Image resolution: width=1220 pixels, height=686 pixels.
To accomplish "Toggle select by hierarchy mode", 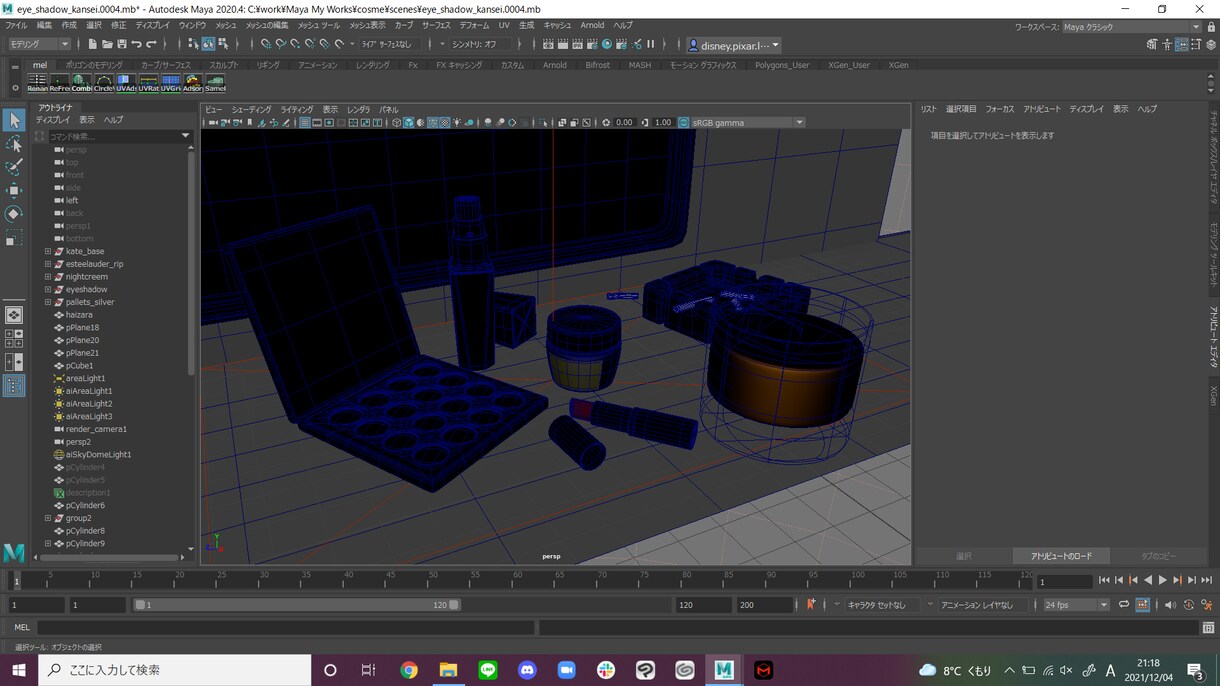I will (x=193, y=44).
